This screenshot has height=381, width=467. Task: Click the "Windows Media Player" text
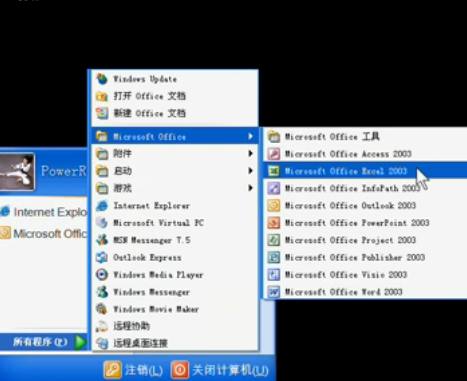[158, 275]
